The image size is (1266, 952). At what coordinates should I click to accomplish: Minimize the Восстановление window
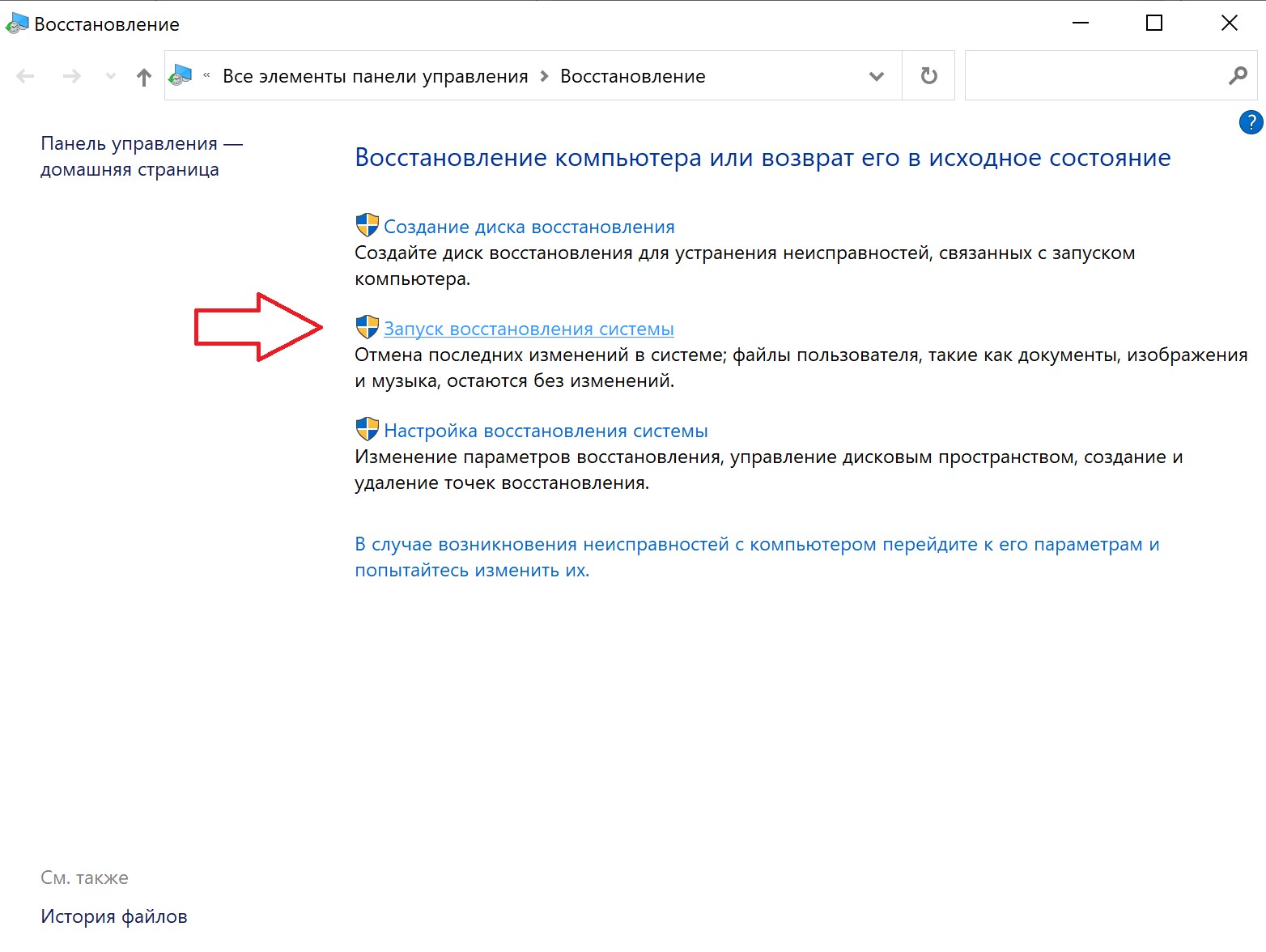(x=1081, y=23)
